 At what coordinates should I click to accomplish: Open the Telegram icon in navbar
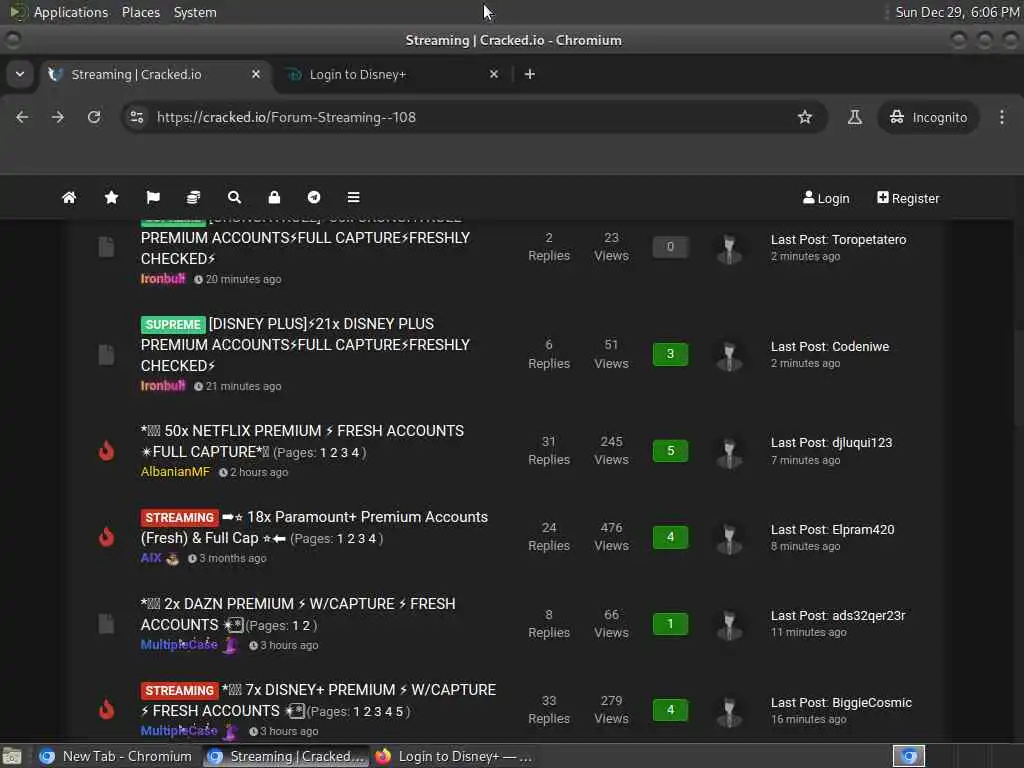314,197
